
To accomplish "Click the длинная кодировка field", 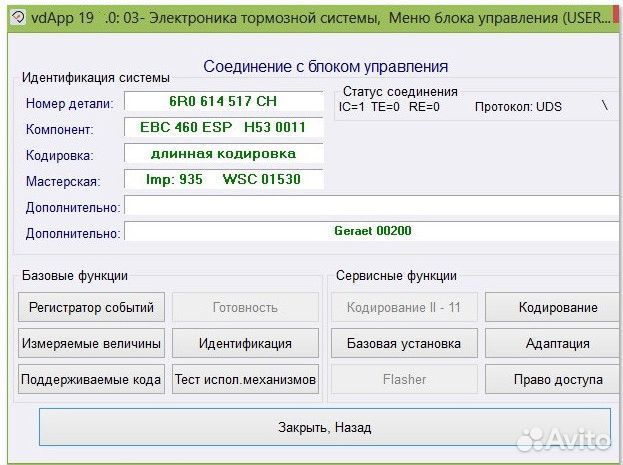I will (x=224, y=153).
